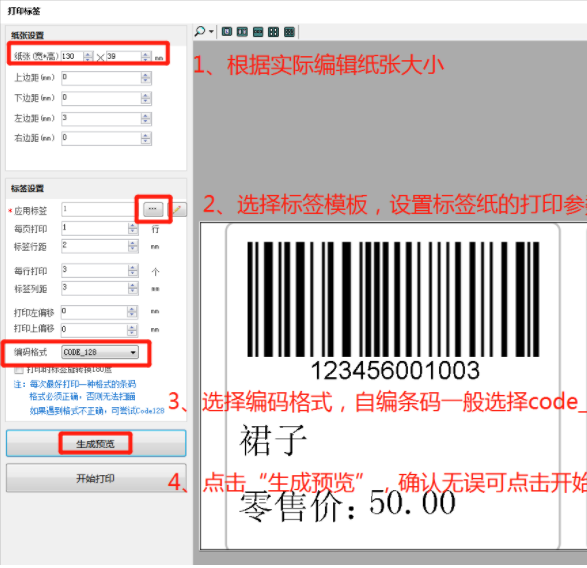Use the 上边距 spinner arrows
This screenshot has height=568, width=587.
click(146, 78)
